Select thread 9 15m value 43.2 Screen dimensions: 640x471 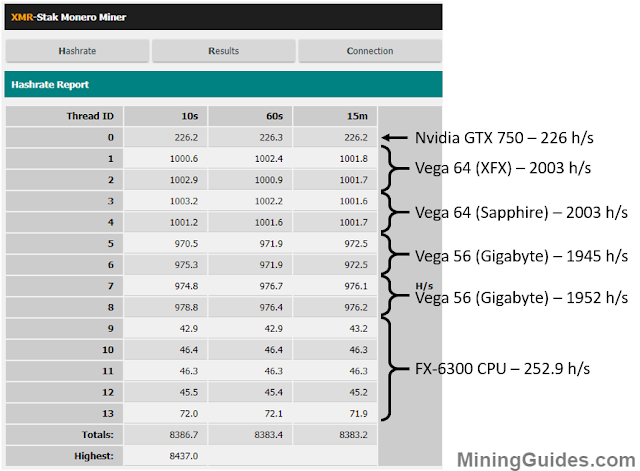tap(358, 329)
